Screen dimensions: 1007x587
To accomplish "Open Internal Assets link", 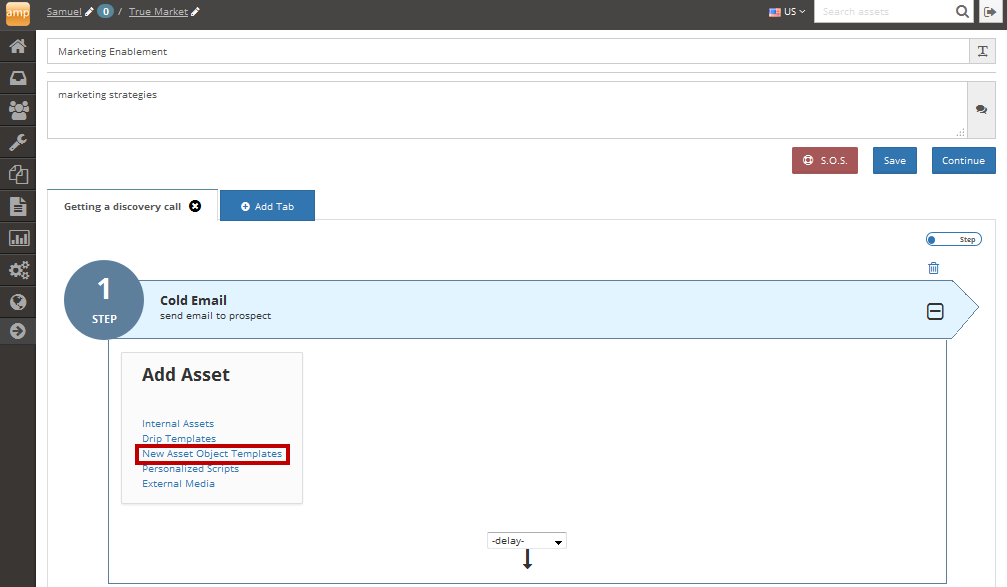I will 178,424.
